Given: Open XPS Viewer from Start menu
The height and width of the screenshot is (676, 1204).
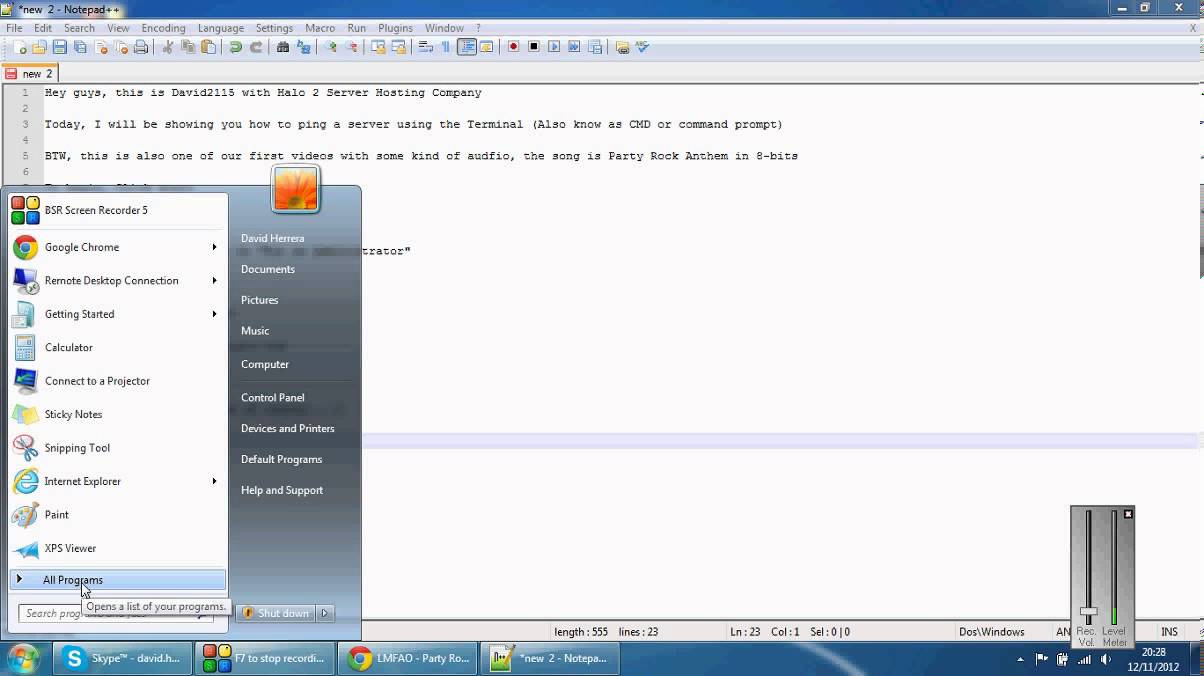Looking at the screenshot, I should (x=118, y=548).
